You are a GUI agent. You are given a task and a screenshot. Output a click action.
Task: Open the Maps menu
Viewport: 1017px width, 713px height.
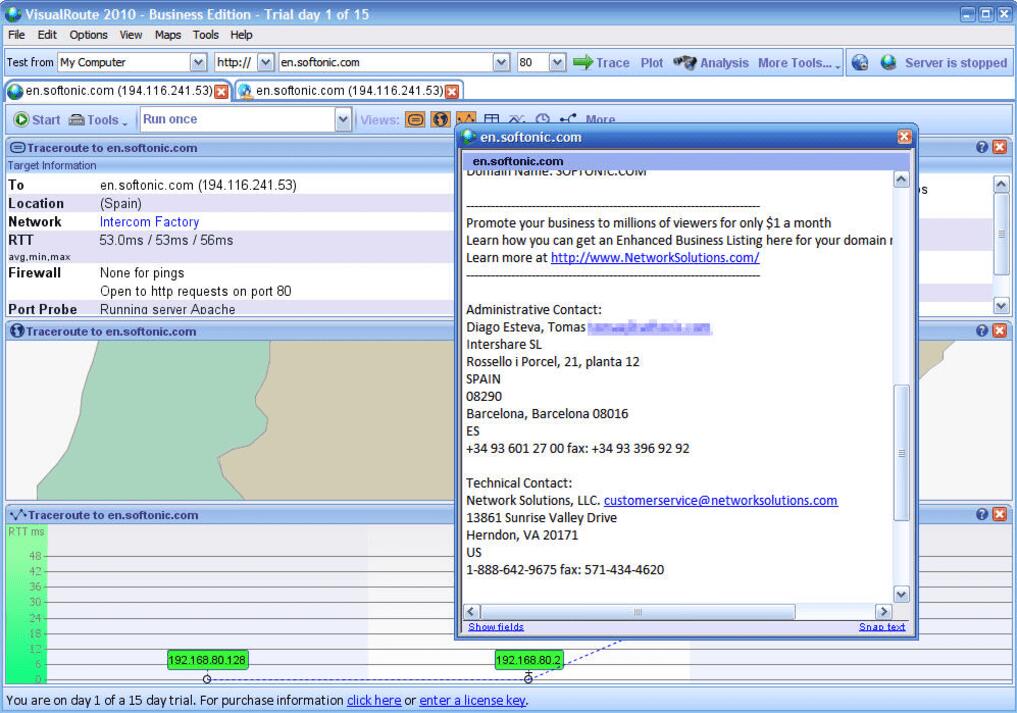[x=167, y=35]
